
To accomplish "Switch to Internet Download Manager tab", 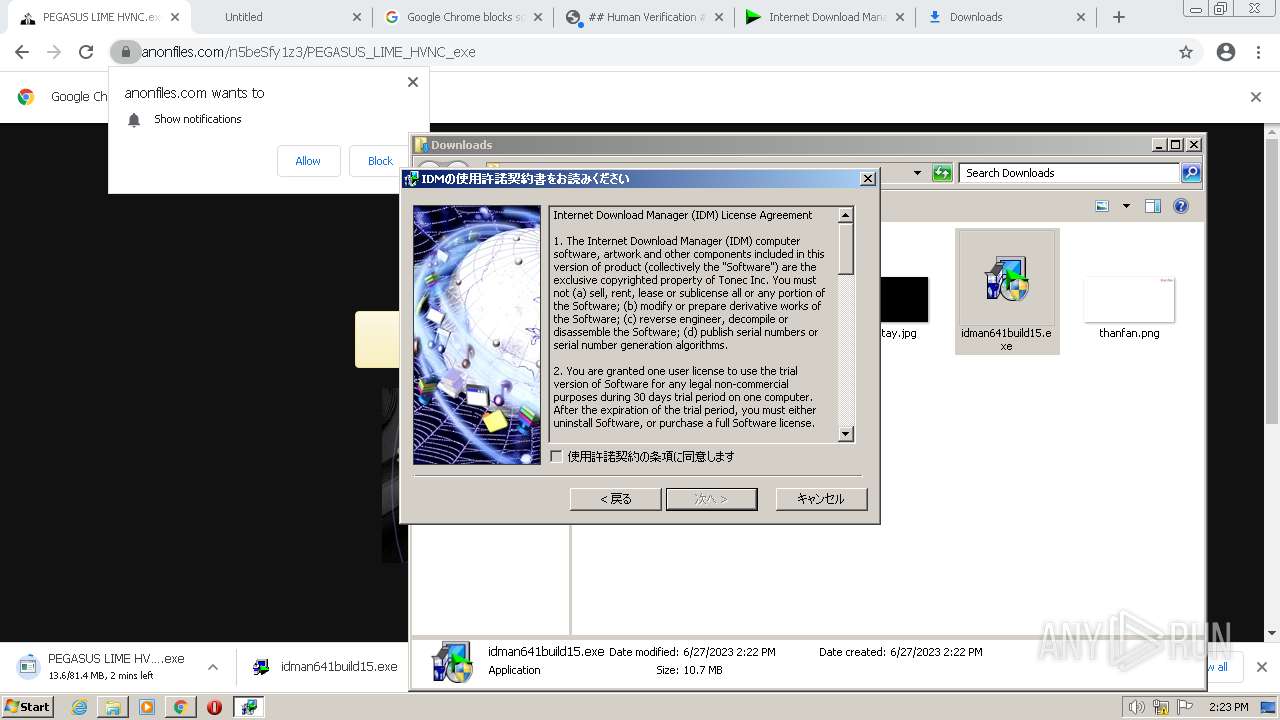I will click(x=825, y=17).
